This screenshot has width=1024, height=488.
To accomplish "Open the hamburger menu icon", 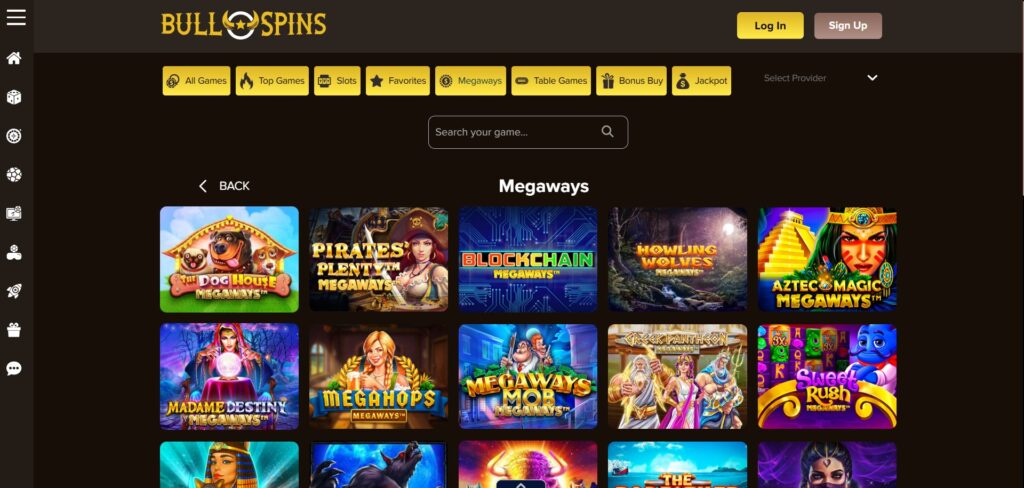I will pyautogui.click(x=16, y=17).
